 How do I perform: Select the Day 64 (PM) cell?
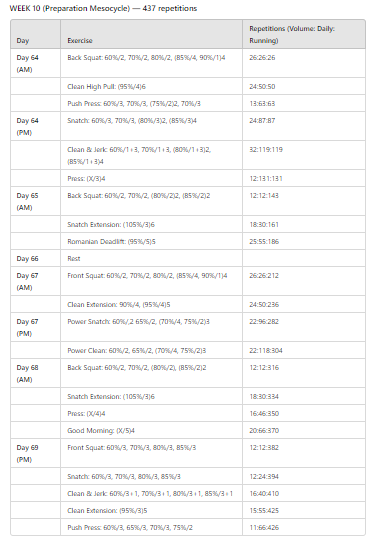(x=35, y=126)
